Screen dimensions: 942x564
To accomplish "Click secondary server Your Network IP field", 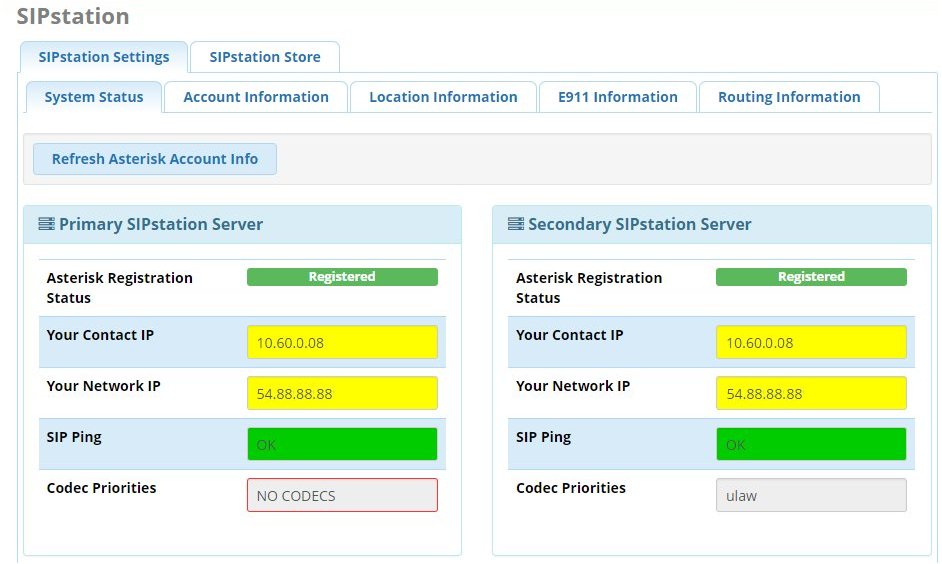I will (811, 393).
